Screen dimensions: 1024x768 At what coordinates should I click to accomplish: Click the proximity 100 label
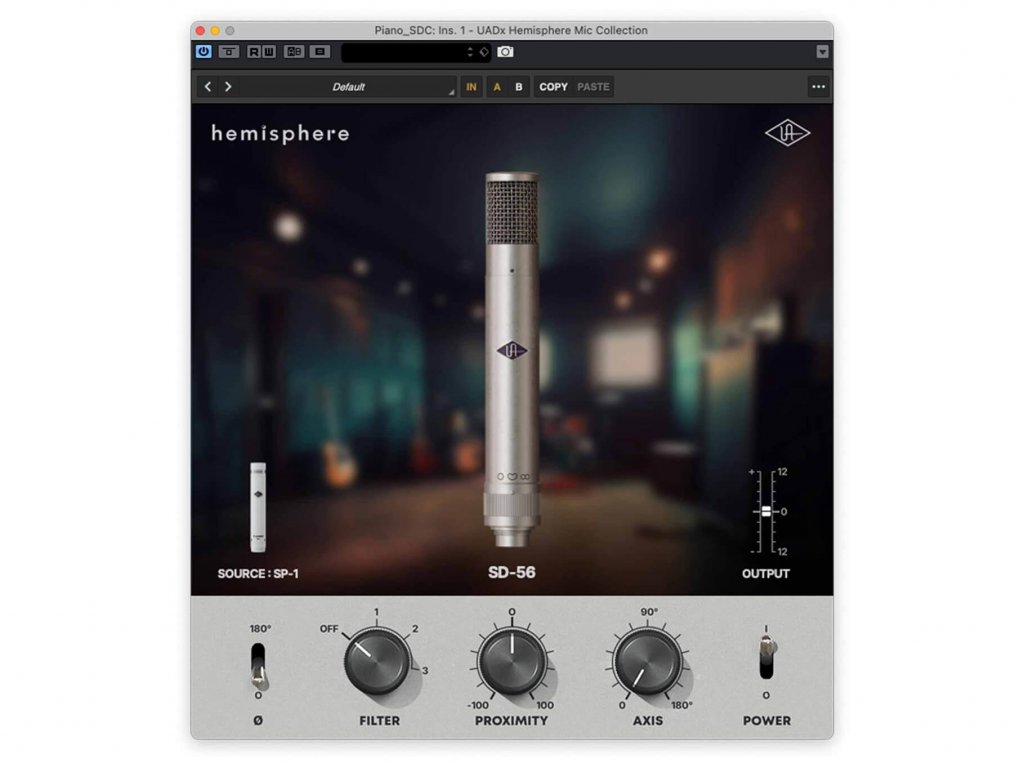click(x=545, y=705)
